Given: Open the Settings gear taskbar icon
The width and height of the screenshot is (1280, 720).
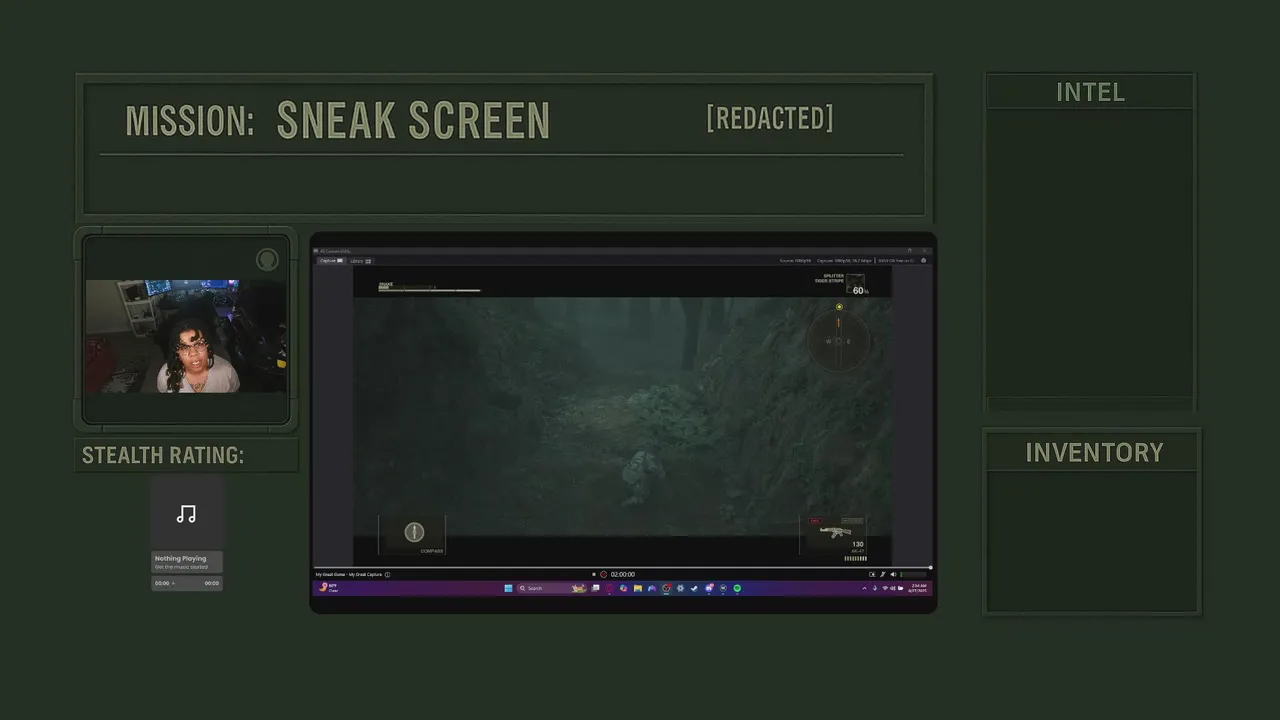Looking at the screenshot, I should [680, 588].
